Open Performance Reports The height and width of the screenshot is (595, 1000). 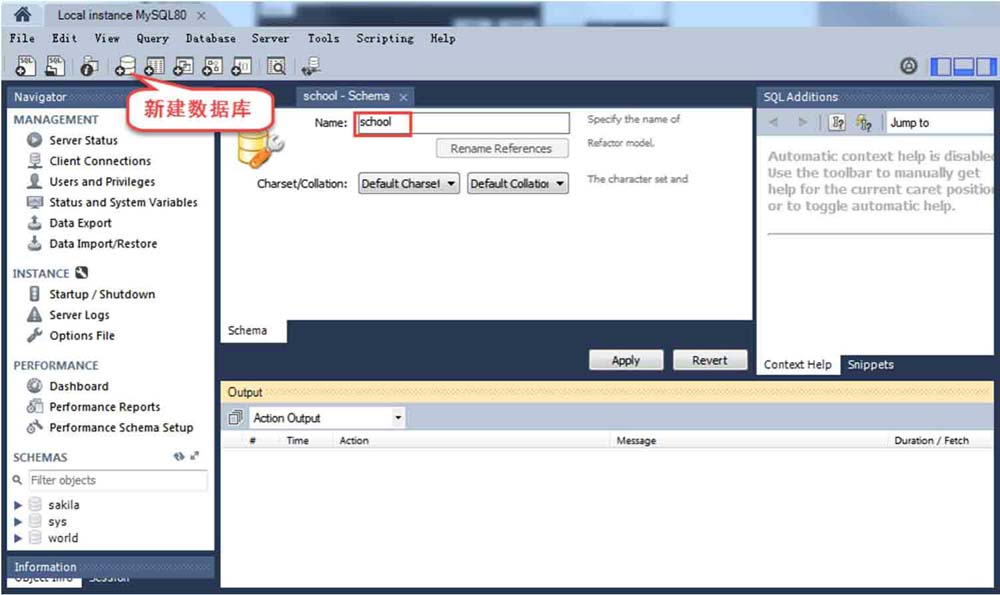pyautogui.click(x=105, y=407)
